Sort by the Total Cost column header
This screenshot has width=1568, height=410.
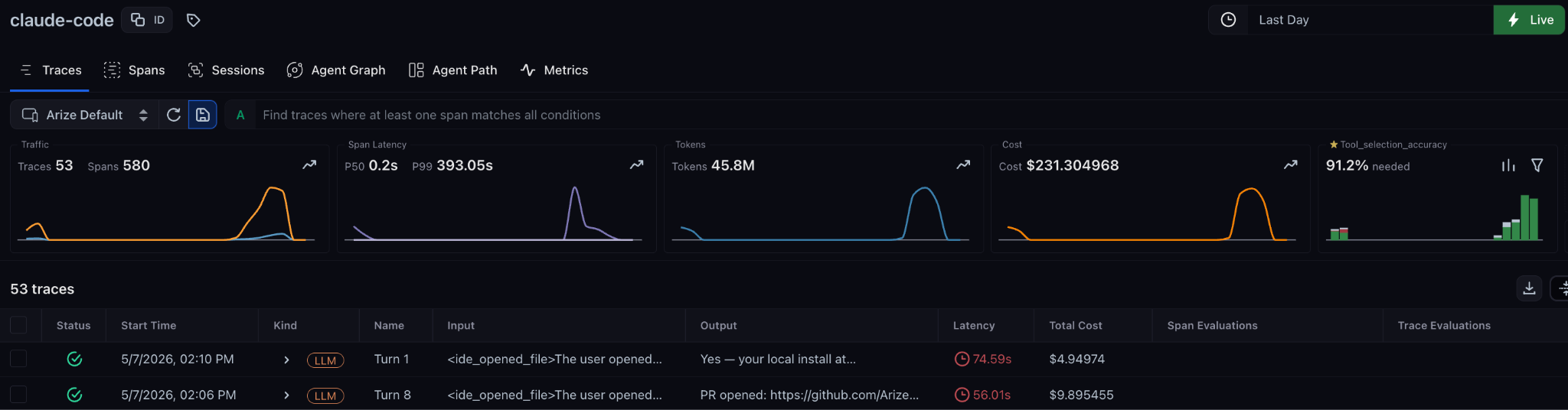pyautogui.click(x=1076, y=325)
